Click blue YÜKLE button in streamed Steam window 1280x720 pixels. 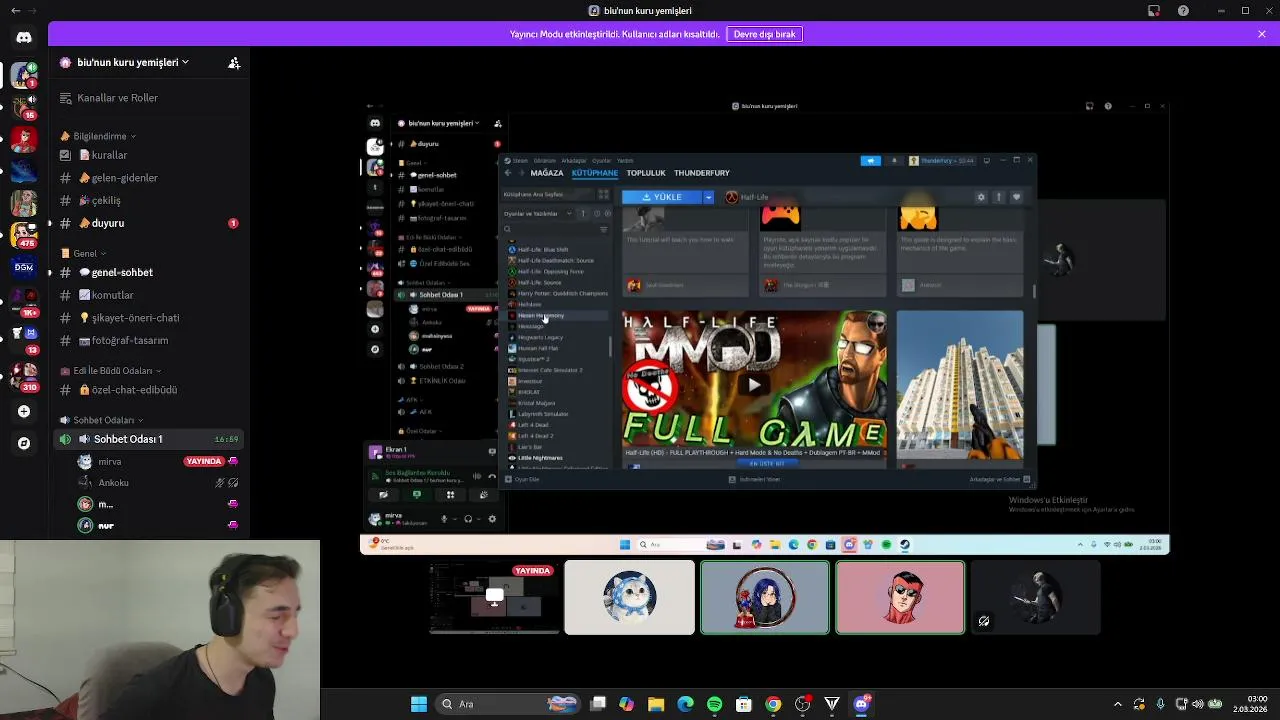(661, 197)
